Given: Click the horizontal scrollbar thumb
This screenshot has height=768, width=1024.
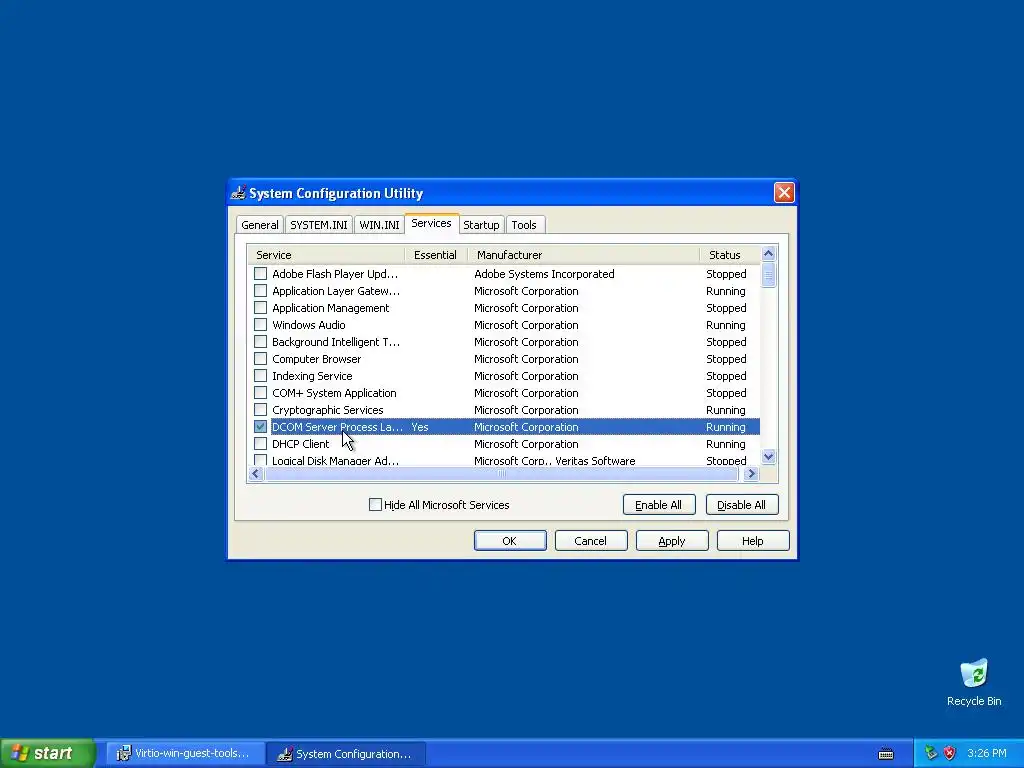Looking at the screenshot, I should (502, 473).
